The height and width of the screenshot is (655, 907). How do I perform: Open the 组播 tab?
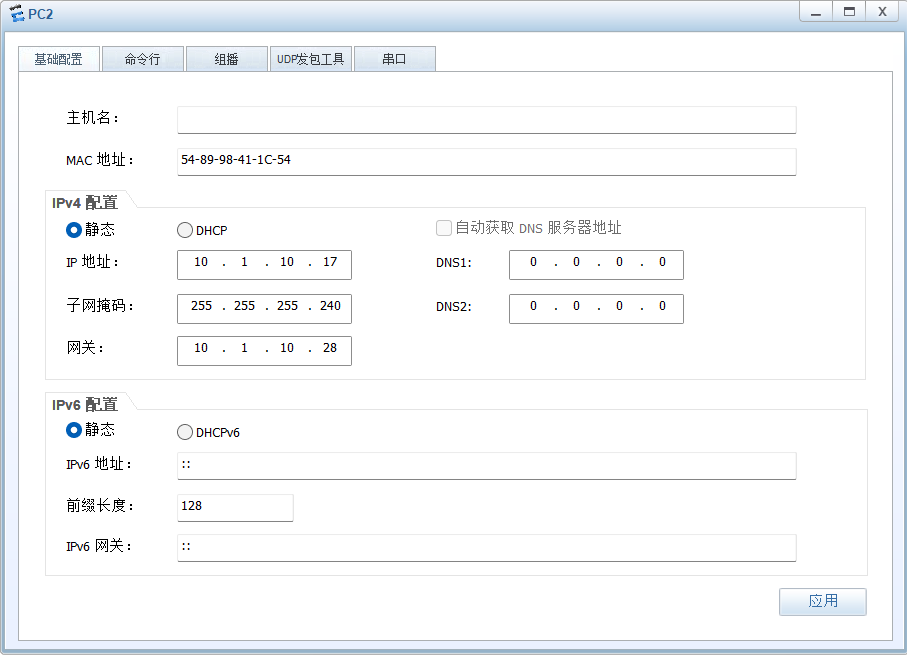point(226,59)
